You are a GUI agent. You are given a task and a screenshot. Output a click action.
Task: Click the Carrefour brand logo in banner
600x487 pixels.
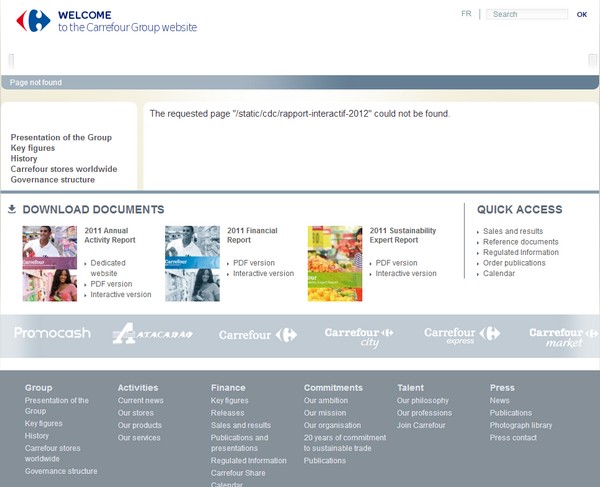pyautogui.click(x=258, y=335)
